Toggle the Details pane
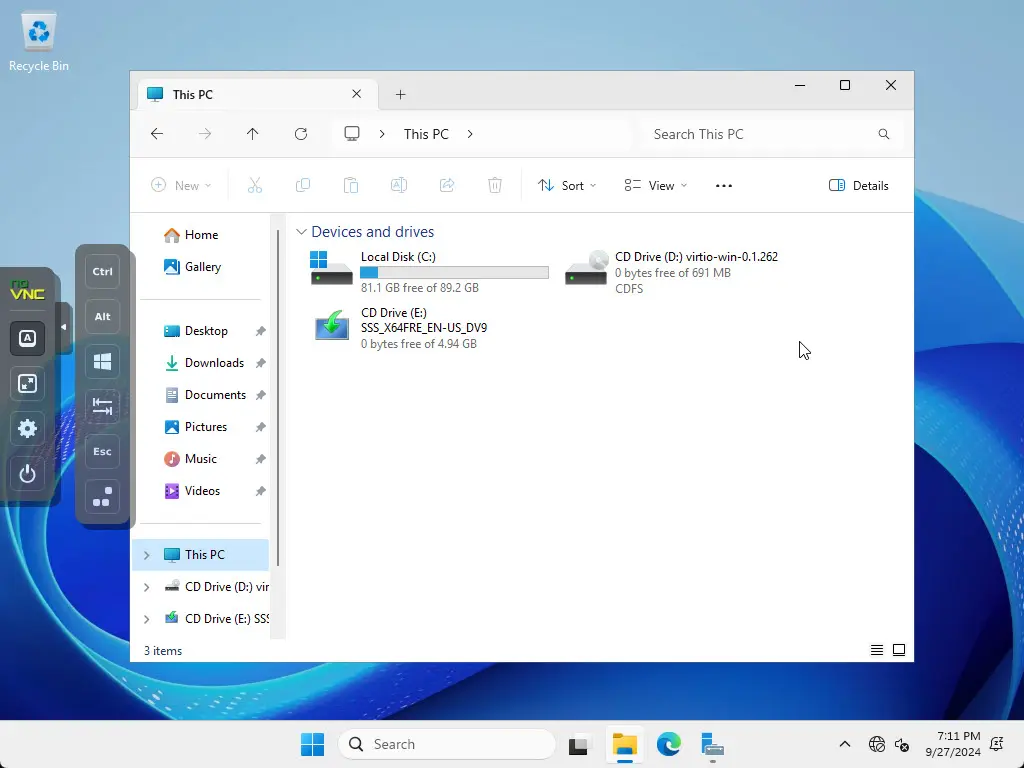The width and height of the screenshot is (1024, 768). pos(859,185)
